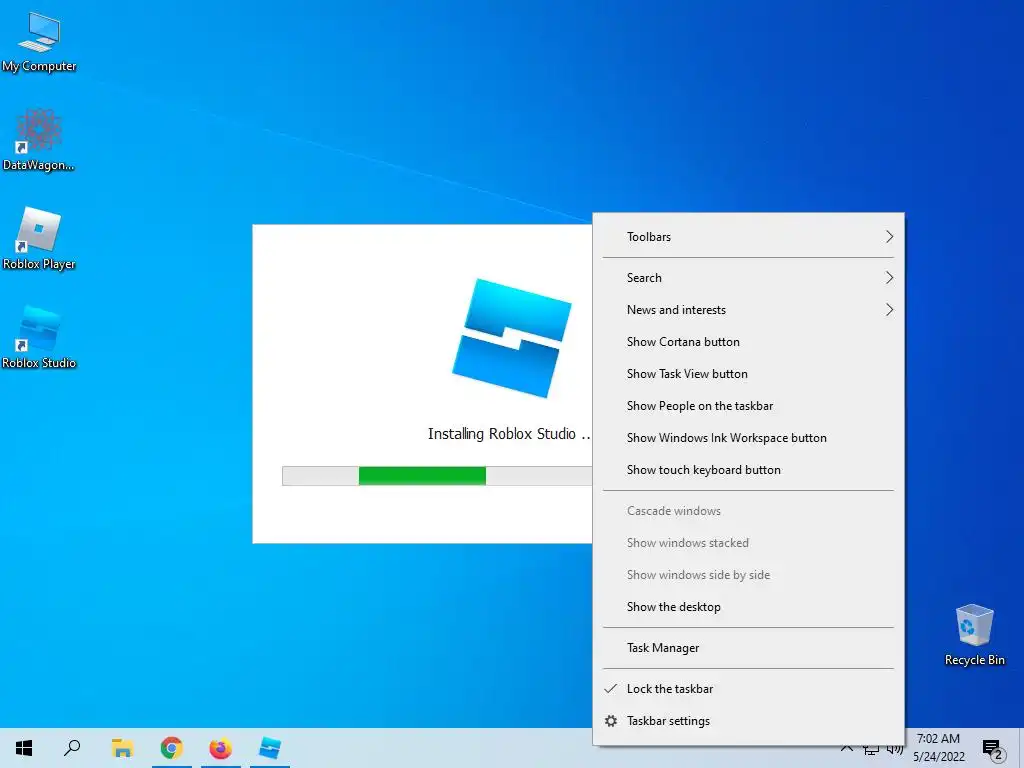Open the notification center icon
The image size is (1024, 768).
992,749
